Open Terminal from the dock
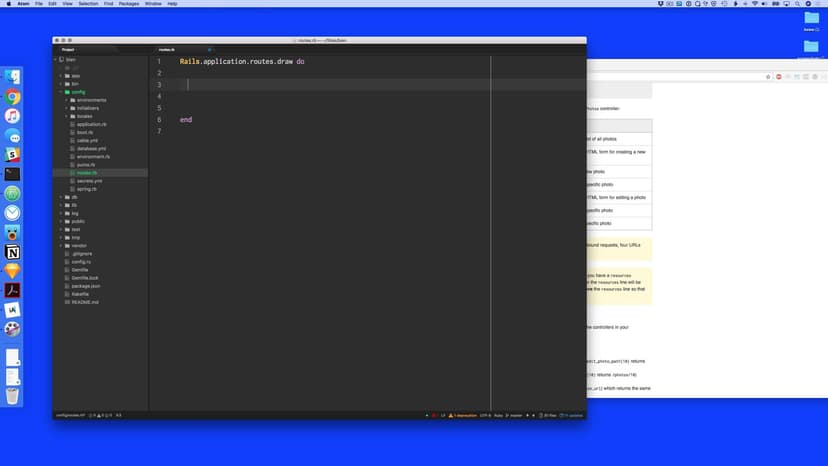The width and height of the screenshot is (828, 466). pyautogui.click(x=13, y=174)
